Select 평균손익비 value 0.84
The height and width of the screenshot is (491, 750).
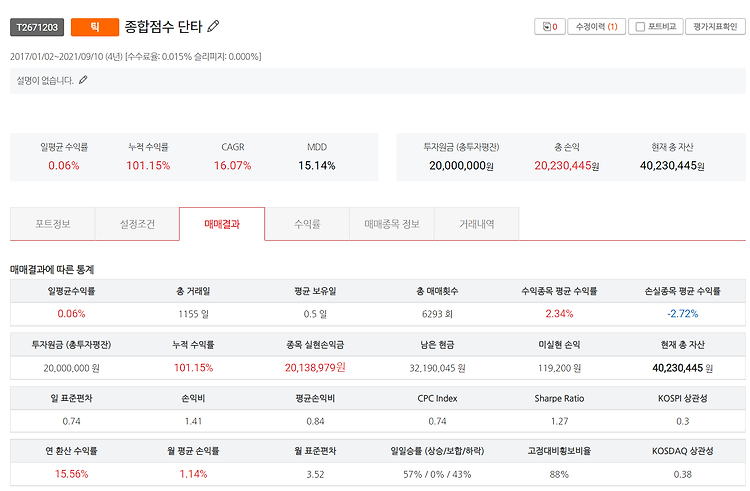pos(315,421)
